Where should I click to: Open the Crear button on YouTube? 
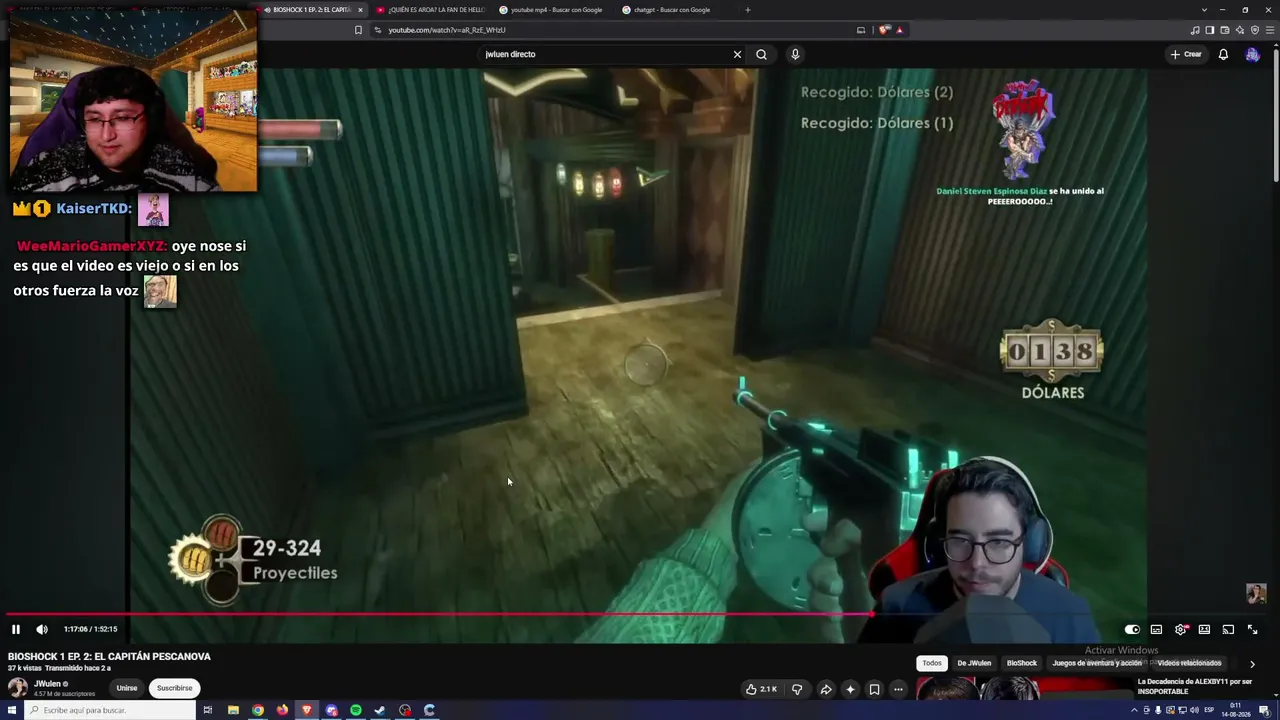(x=1186, y=54)
